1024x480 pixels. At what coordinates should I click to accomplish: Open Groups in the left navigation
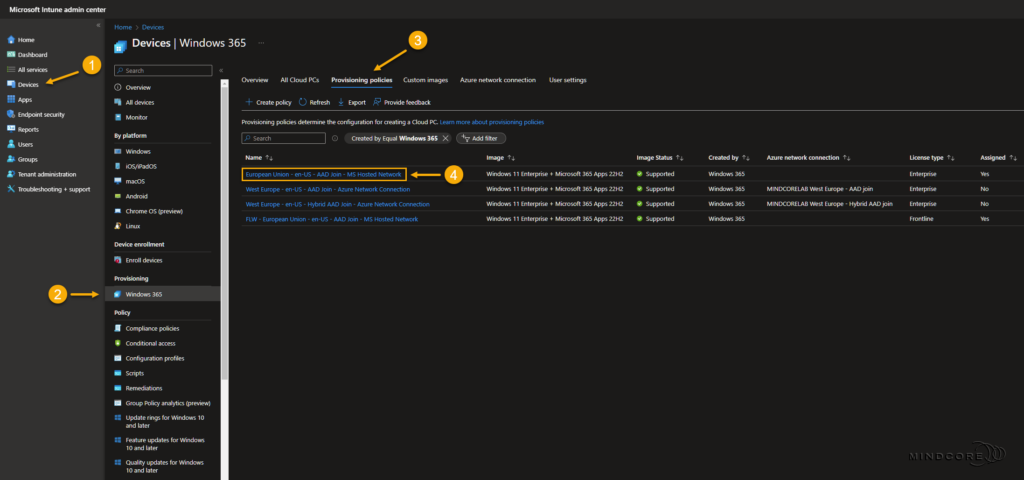pyautogui.click(x=27, y=159)
